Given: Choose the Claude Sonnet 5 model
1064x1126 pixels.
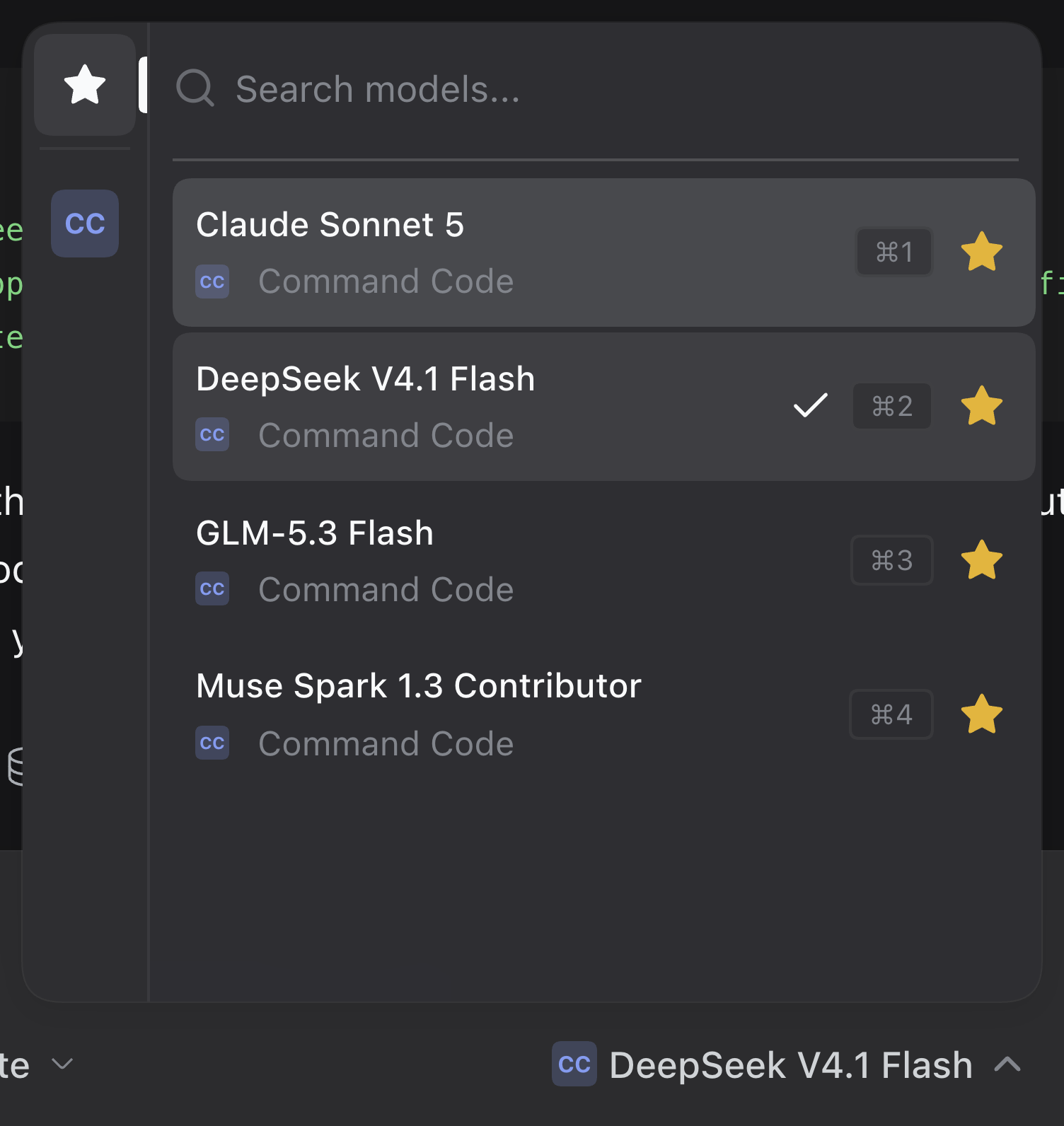Looking at the screenshot, I should click(604, 253).
